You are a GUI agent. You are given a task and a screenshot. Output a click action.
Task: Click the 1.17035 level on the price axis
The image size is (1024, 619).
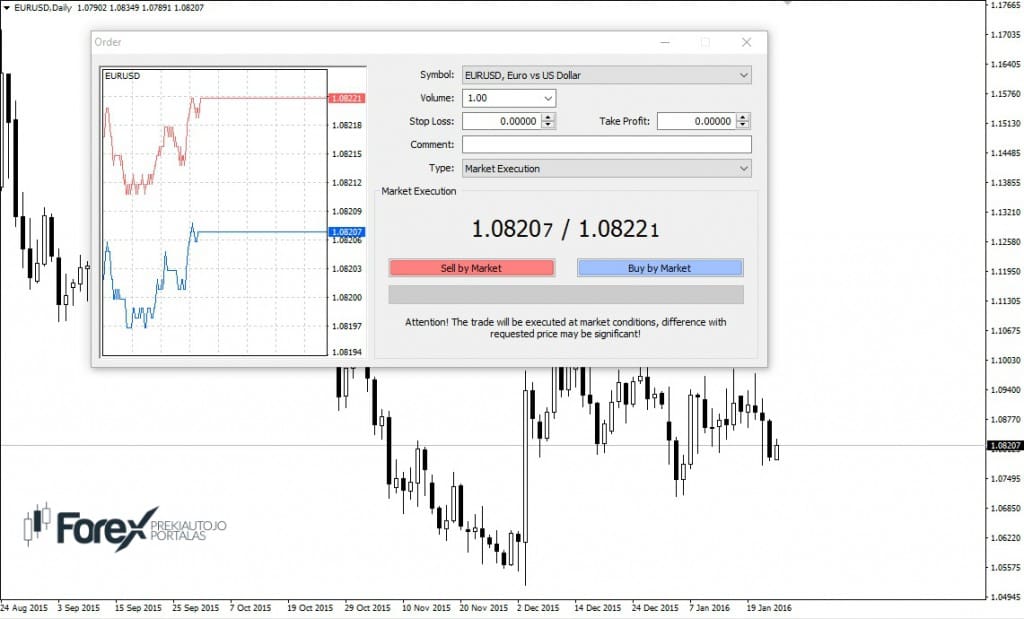point(1005,35)
